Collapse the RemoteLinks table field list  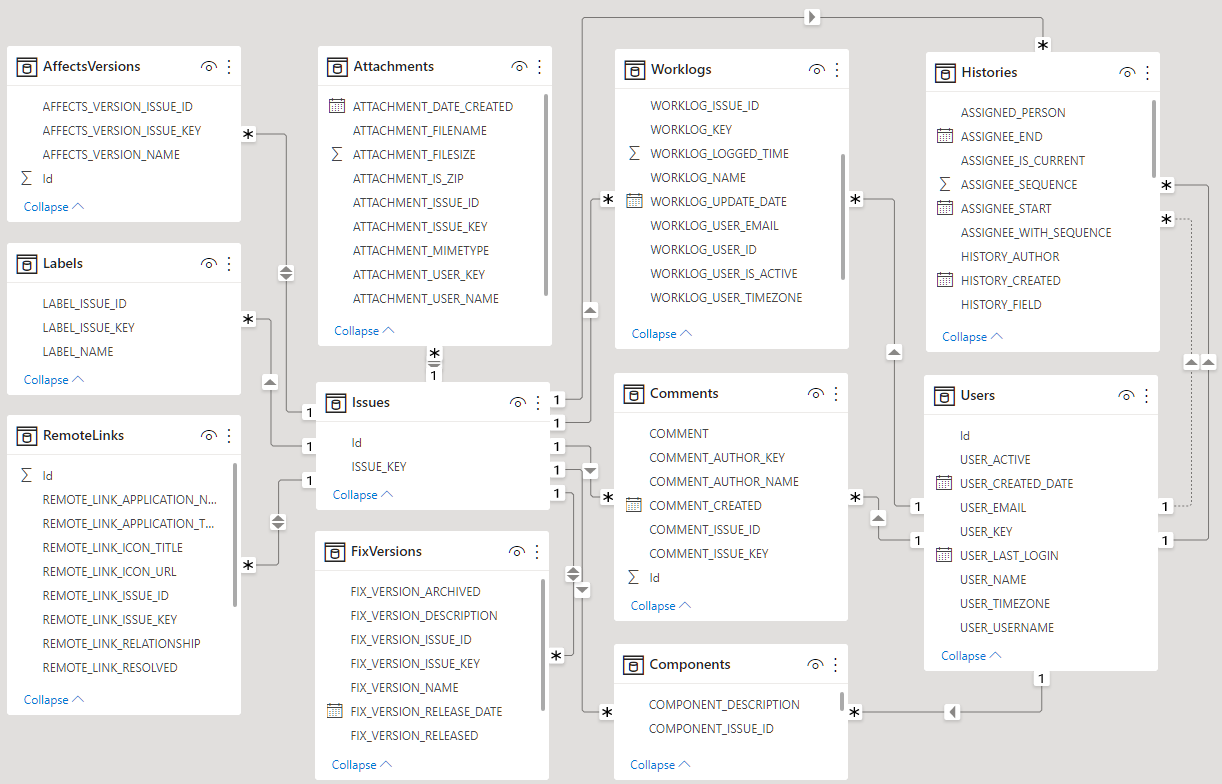pyautogui.click(x=54, y=699)
